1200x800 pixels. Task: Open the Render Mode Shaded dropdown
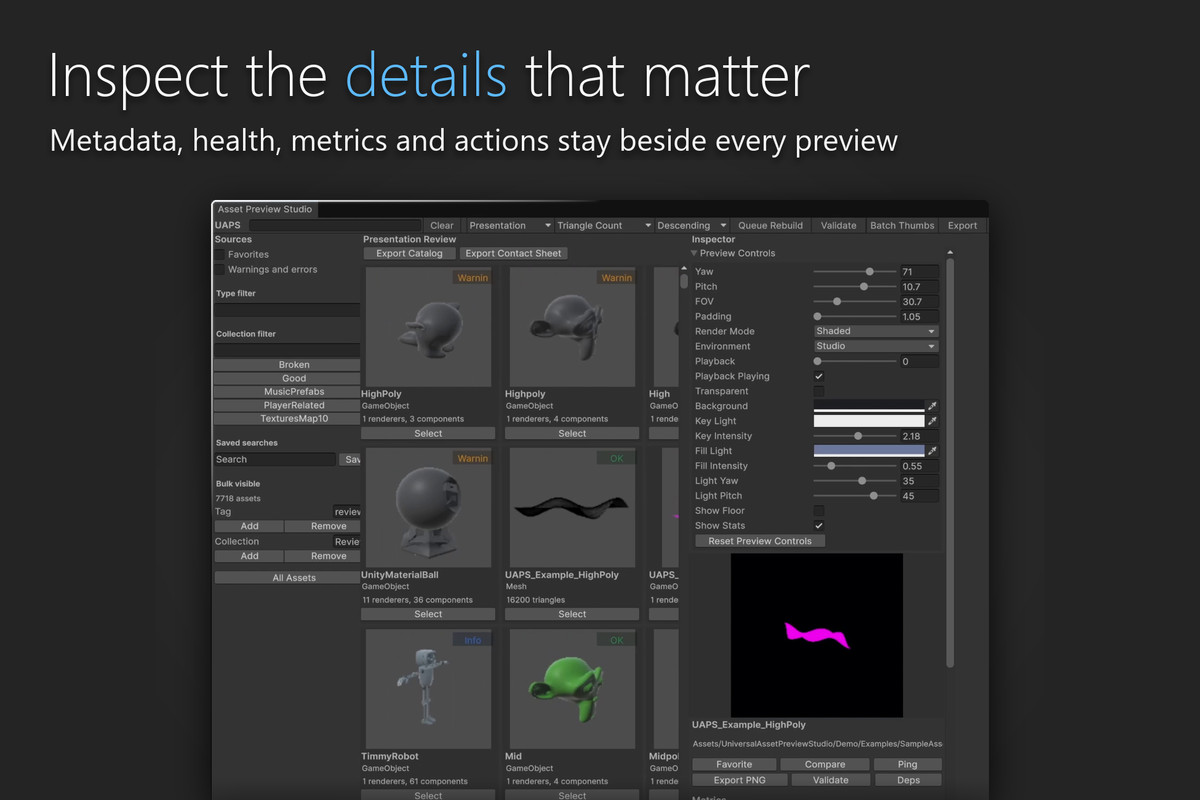[876, 331]
